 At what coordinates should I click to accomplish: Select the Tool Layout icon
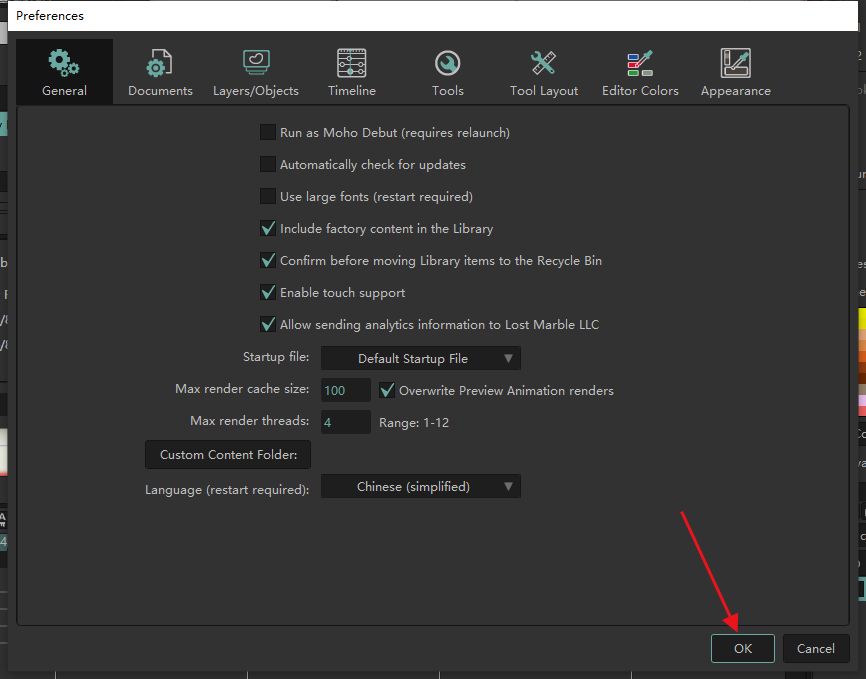click(x=544, y=64)
